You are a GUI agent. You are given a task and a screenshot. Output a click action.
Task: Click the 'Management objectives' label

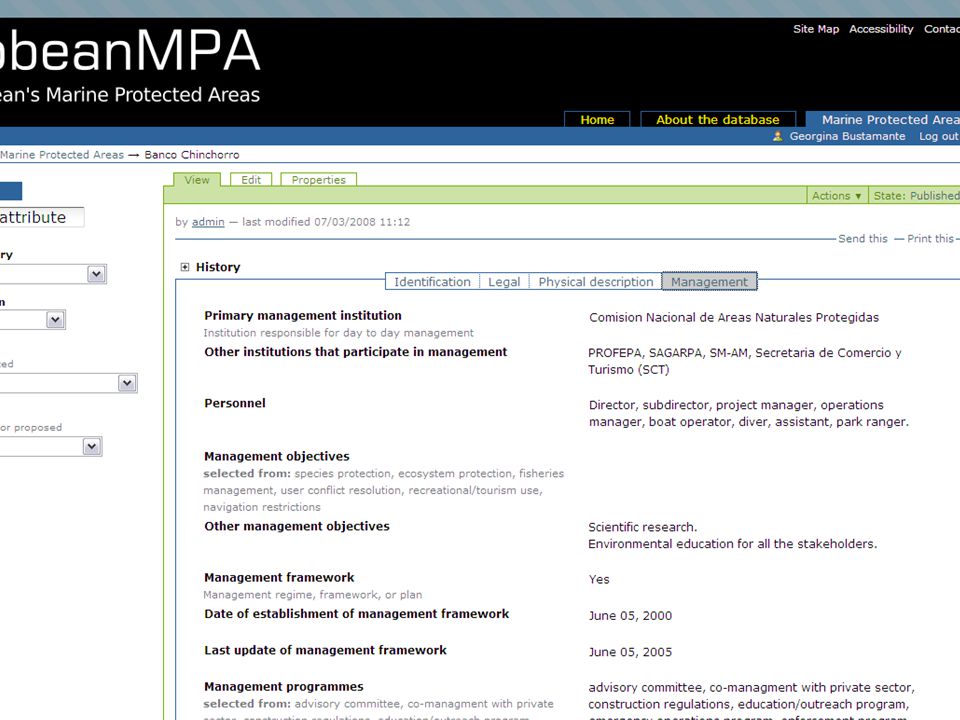coord(277,456)
